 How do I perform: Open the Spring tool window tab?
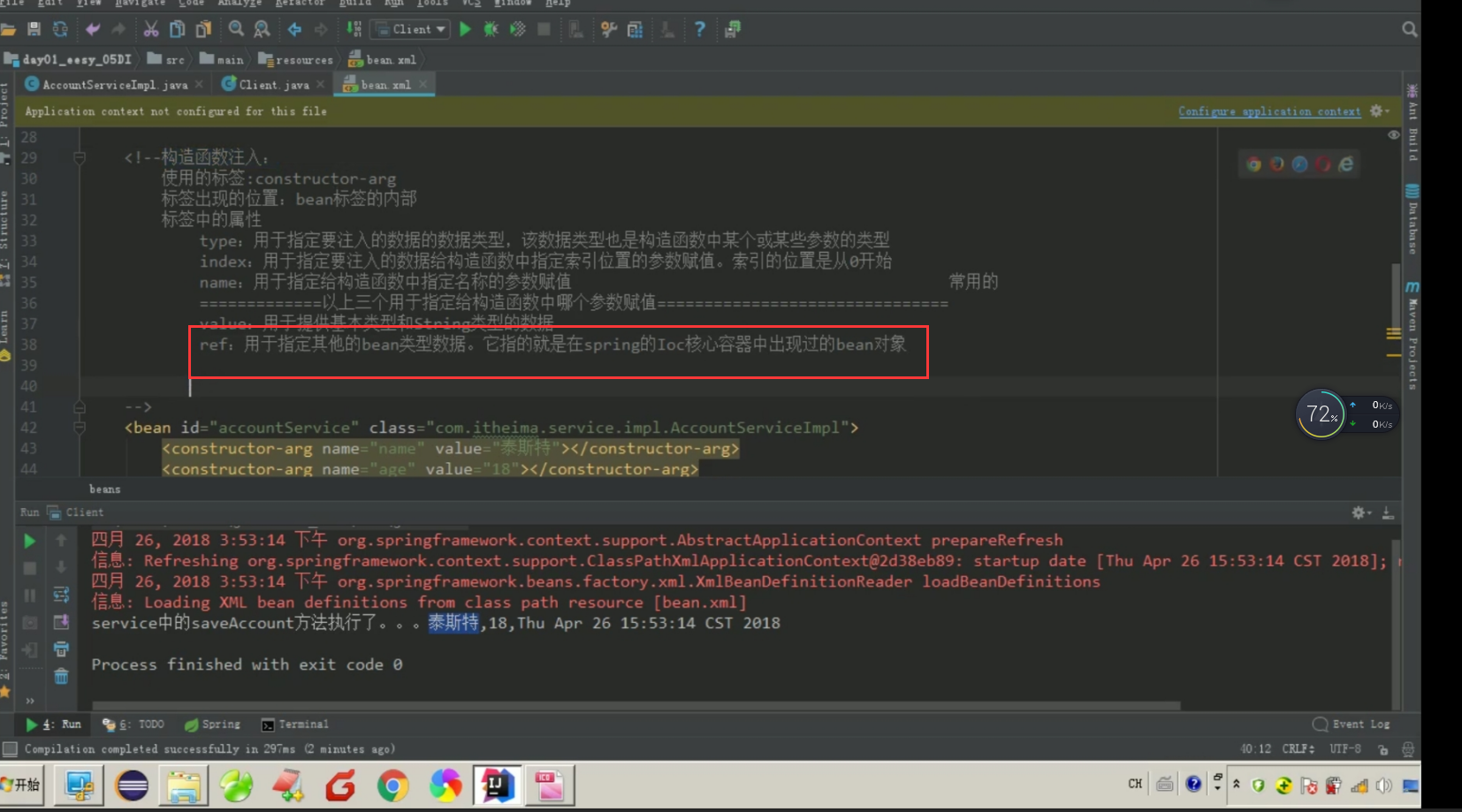click(x=212, y=725)
